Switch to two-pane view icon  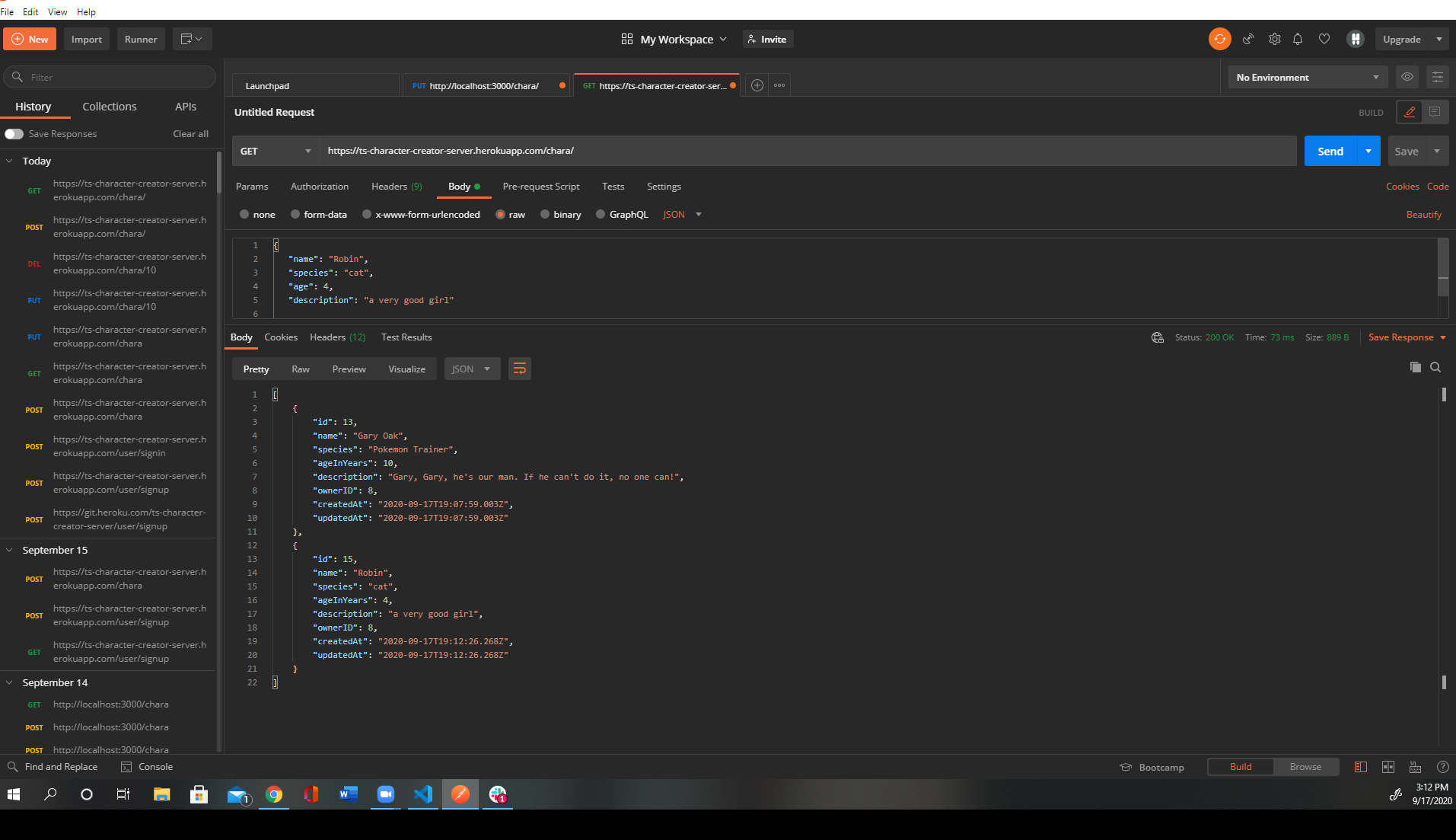coord(1388,767)
